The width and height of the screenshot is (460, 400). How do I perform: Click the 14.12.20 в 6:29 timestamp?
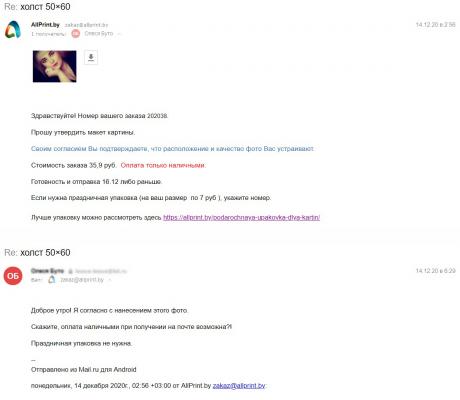tap(436, 271)
